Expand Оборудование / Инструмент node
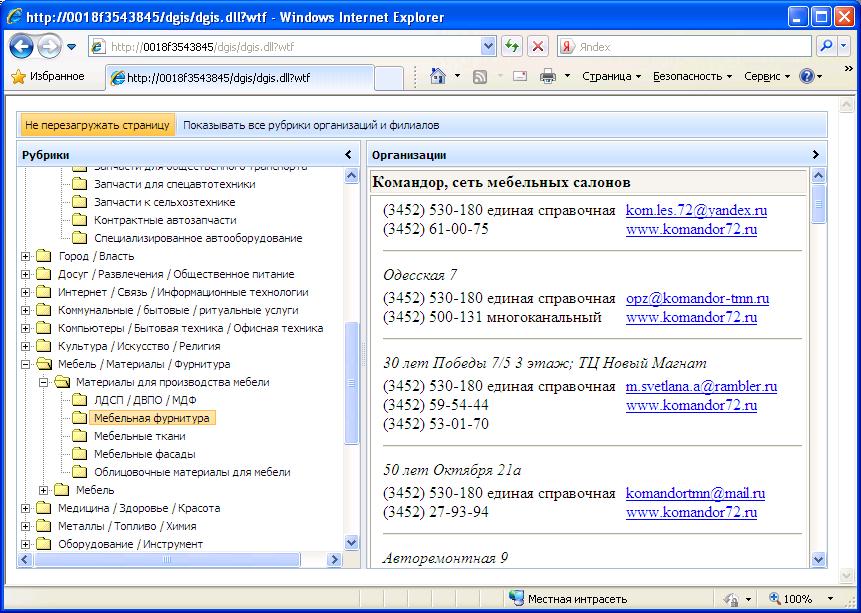861x613 pixels. click(25, 544)
